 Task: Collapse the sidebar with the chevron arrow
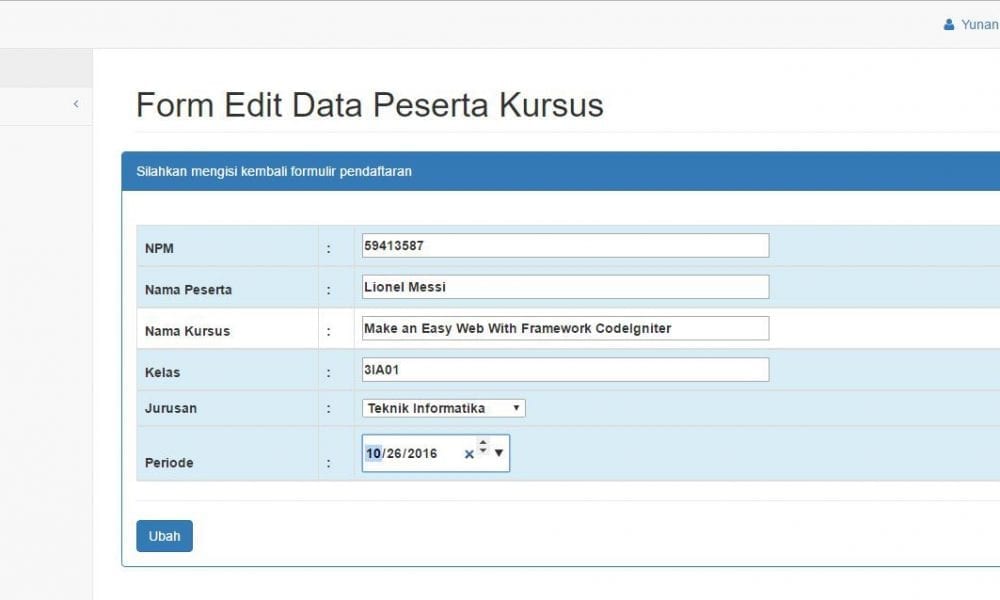(x=76, y=104)
